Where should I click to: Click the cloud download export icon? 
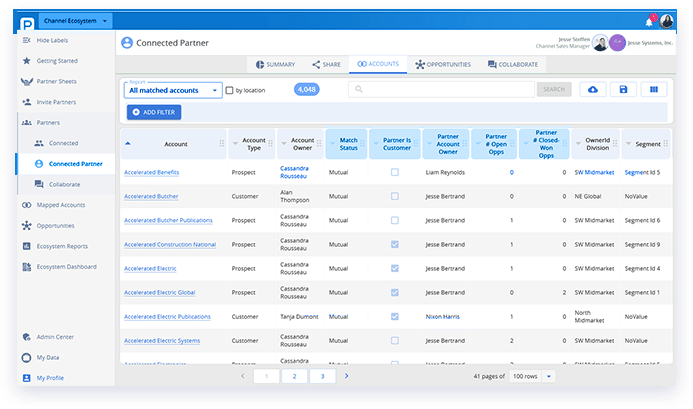[593, 89]
